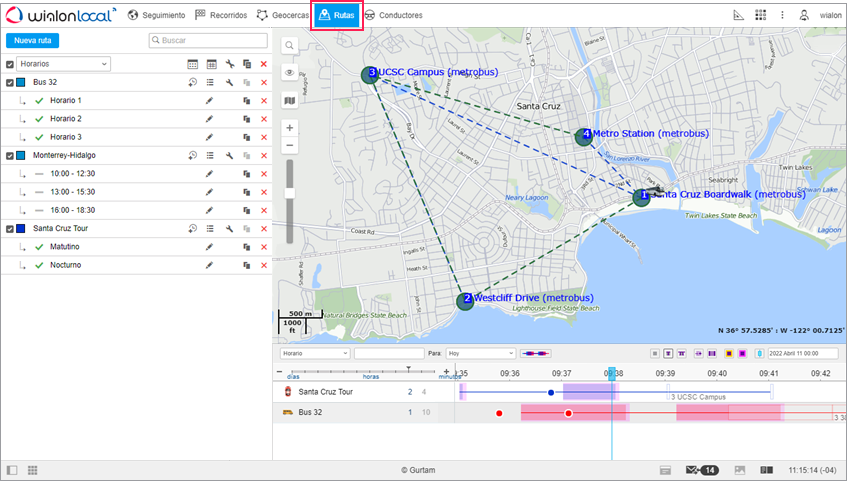
Task: Expand the Hoy time period dropdown
Action: [481, 353]
